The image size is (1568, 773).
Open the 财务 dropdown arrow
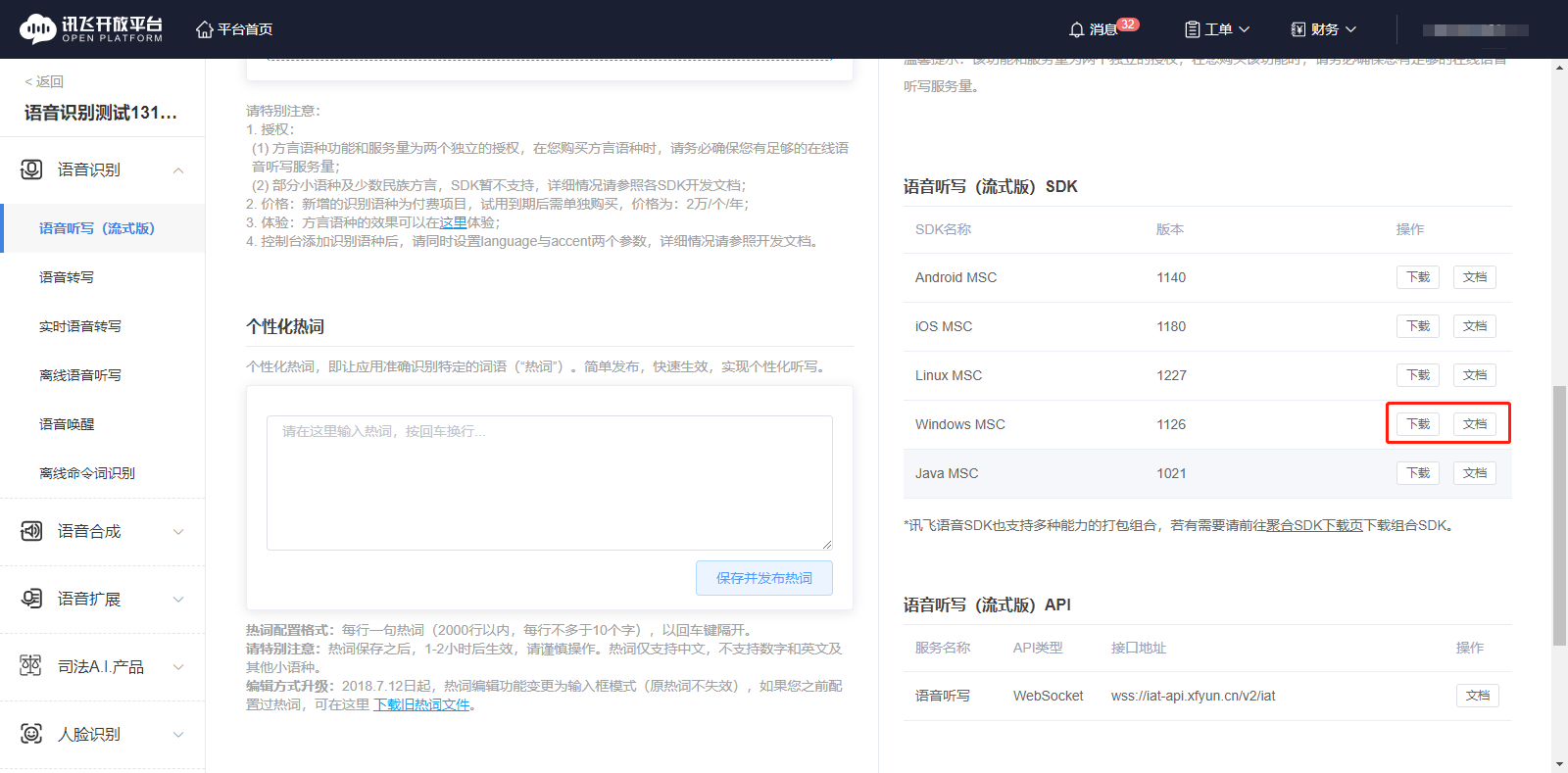coord(1350,29)
